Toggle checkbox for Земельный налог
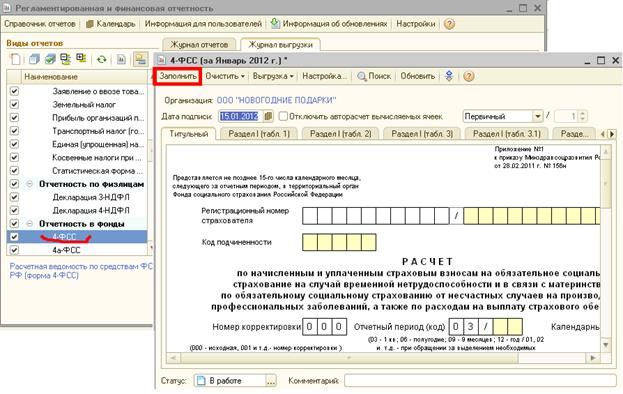This screenshot has width=623, height=394. 14,104
